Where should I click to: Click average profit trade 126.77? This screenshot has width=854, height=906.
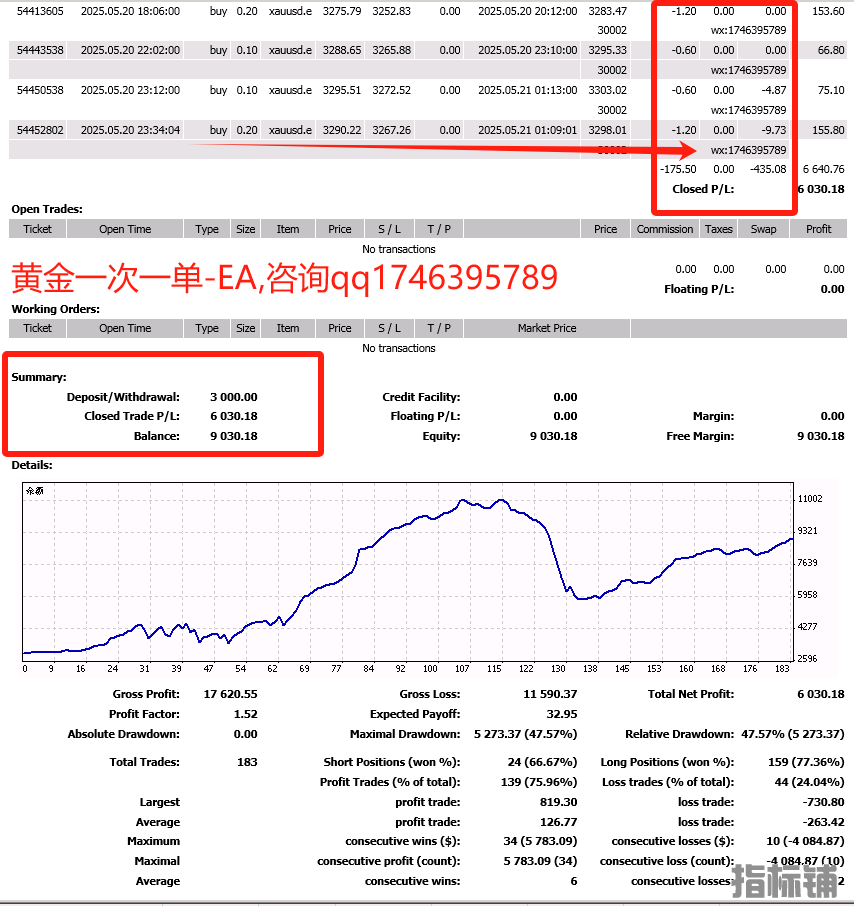[558, 822]
